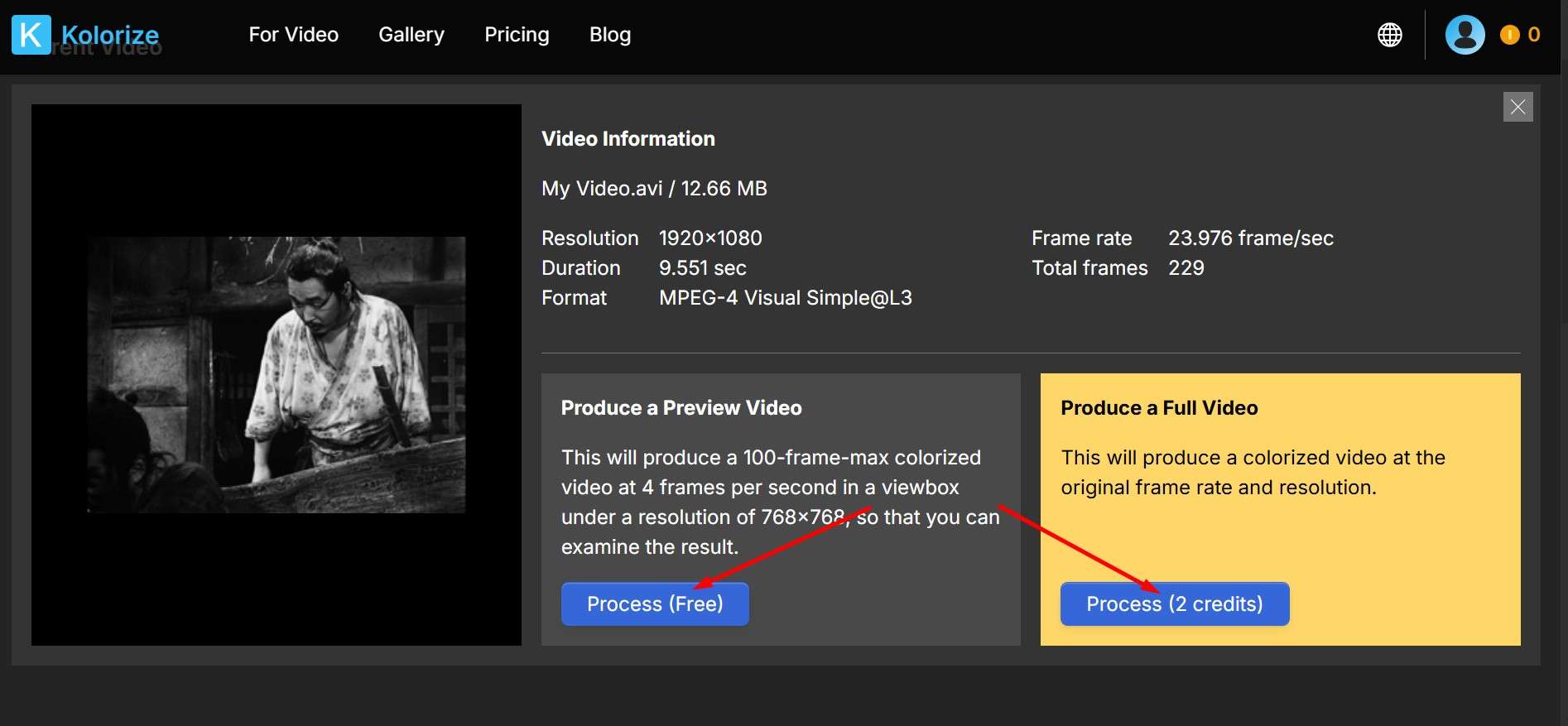Click the format value MPEG-4 Visual Simple@L3
1568x726 pixels.
tap(786, 298)
